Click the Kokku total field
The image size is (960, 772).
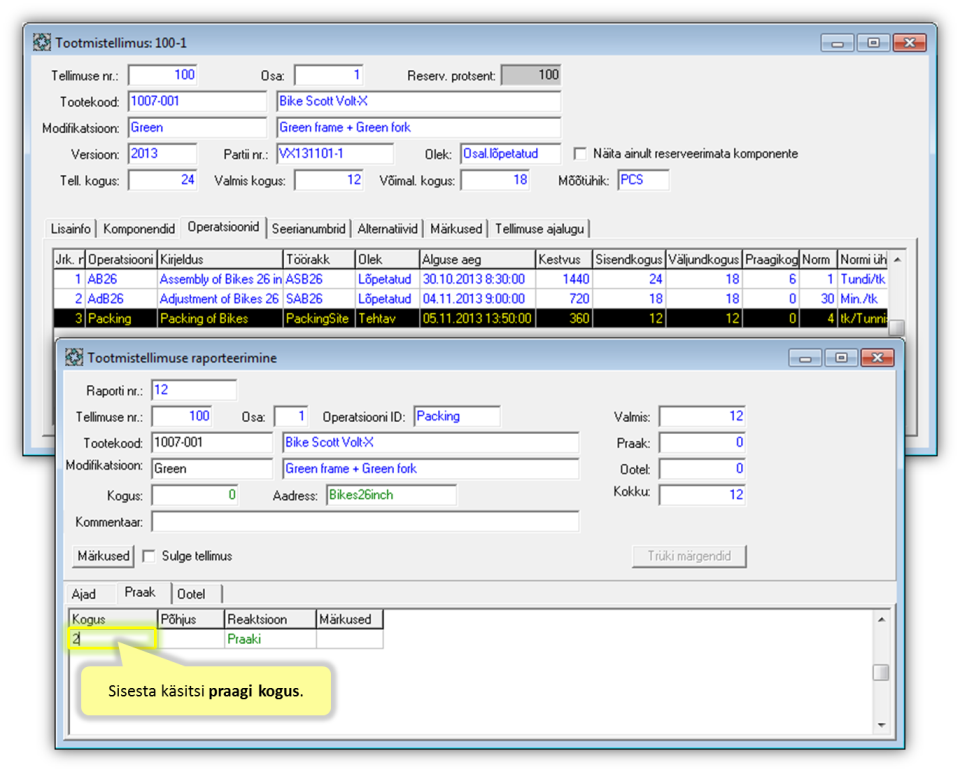click(x=702, y=495)
